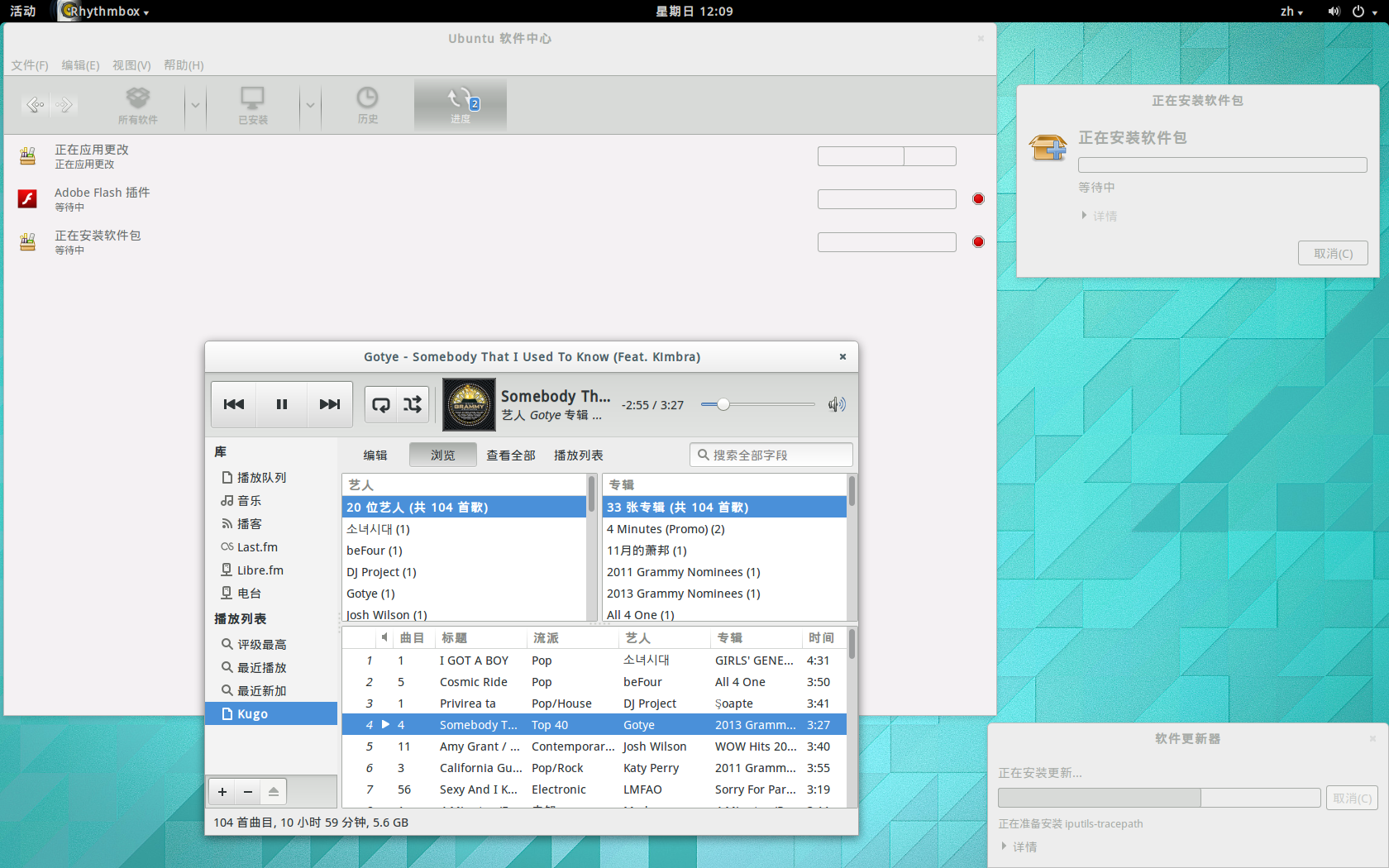Screen dimensions: 1389x868
Task: Select the Kugo playlist
Action: click(x=271, y=713)
